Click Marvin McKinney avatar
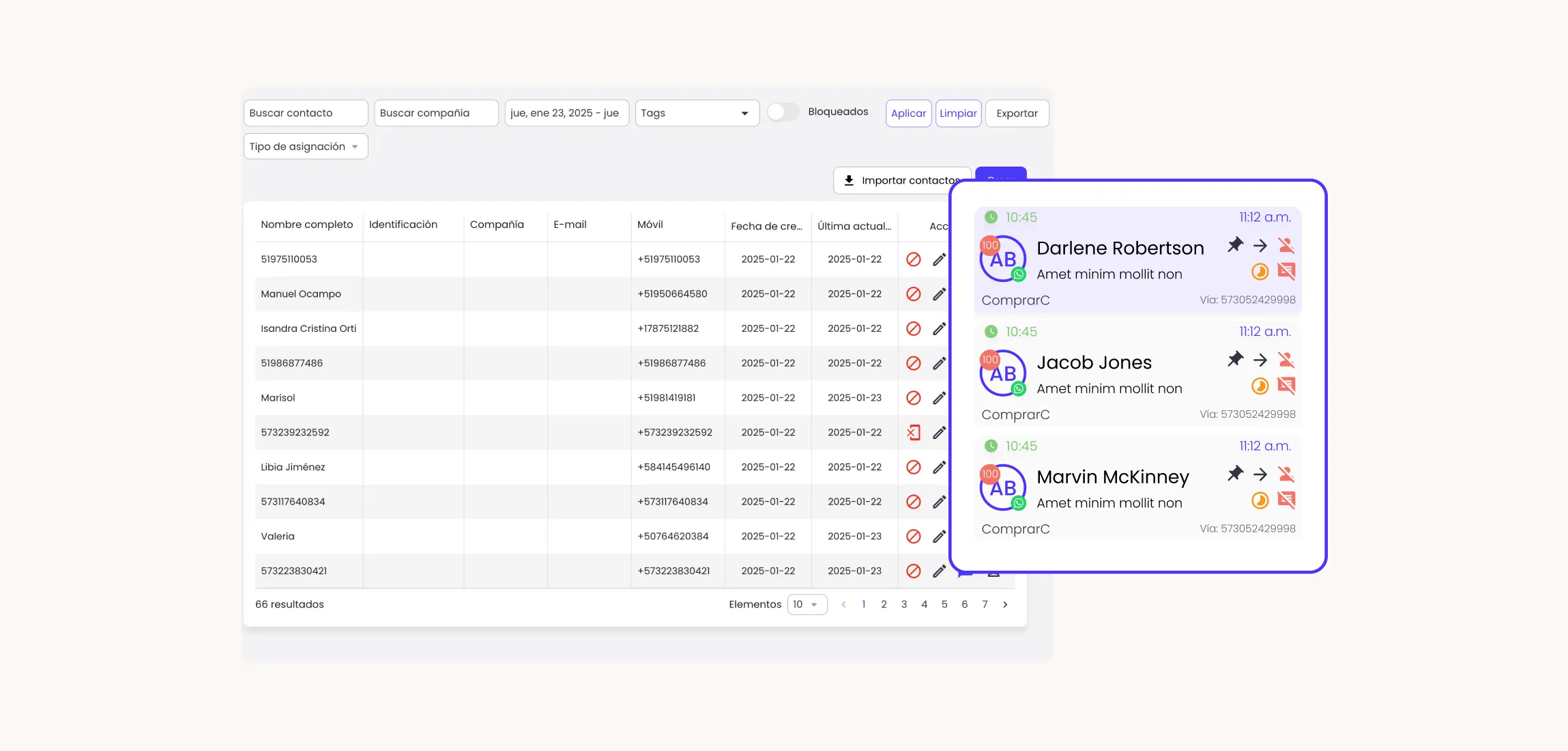 coord(1003,487)
